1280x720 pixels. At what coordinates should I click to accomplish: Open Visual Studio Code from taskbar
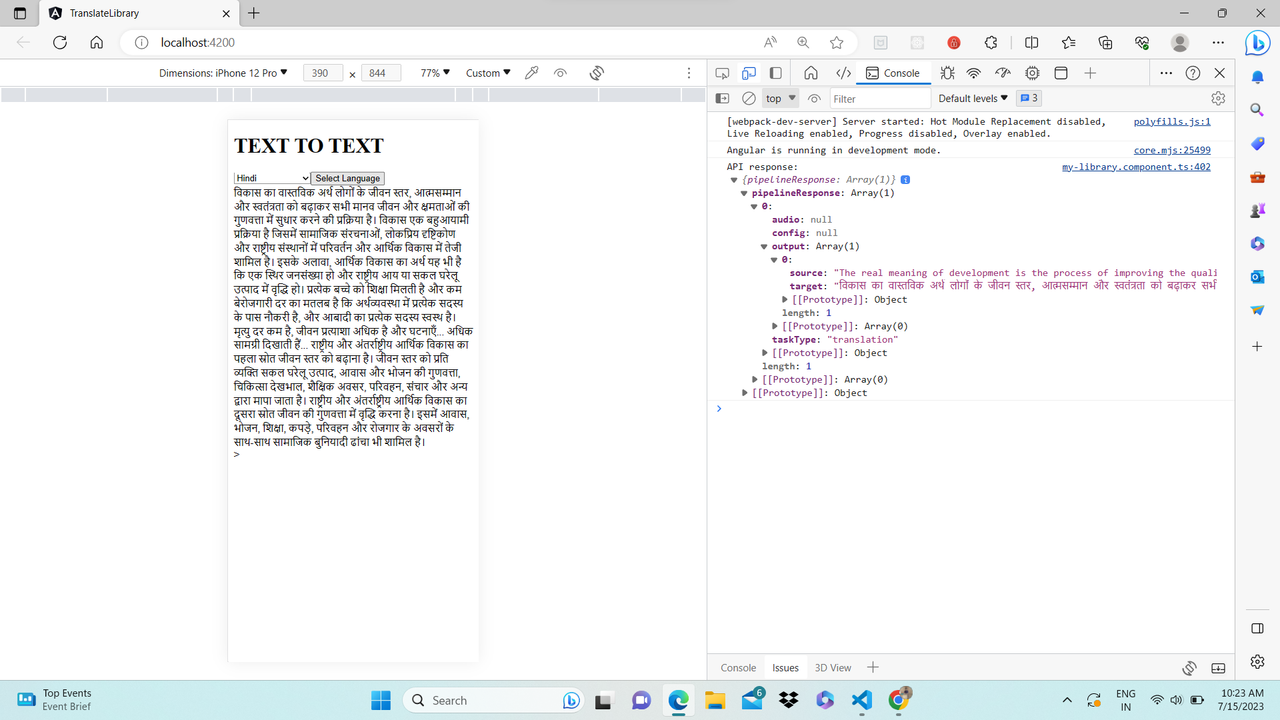click(863, 700)
